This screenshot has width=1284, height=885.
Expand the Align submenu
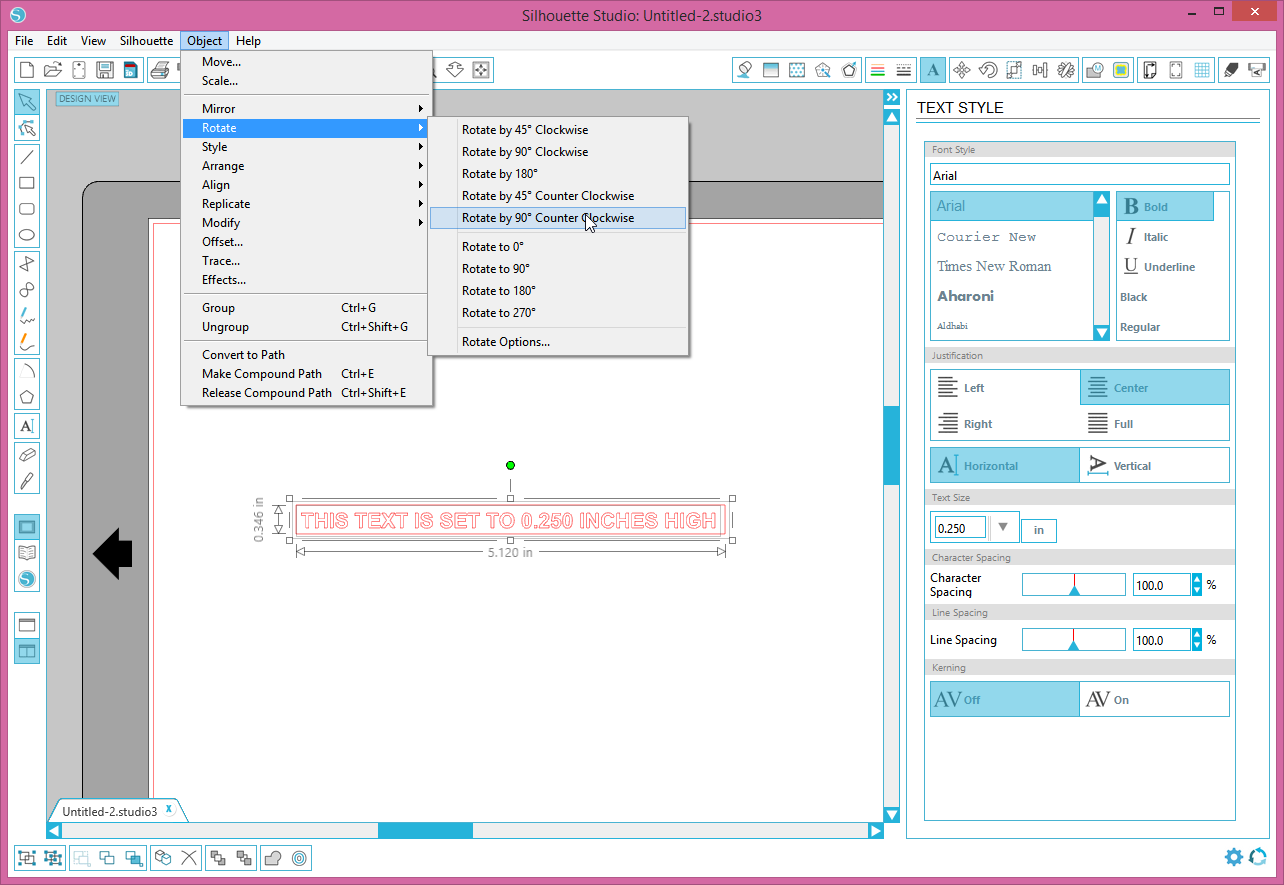306,185
